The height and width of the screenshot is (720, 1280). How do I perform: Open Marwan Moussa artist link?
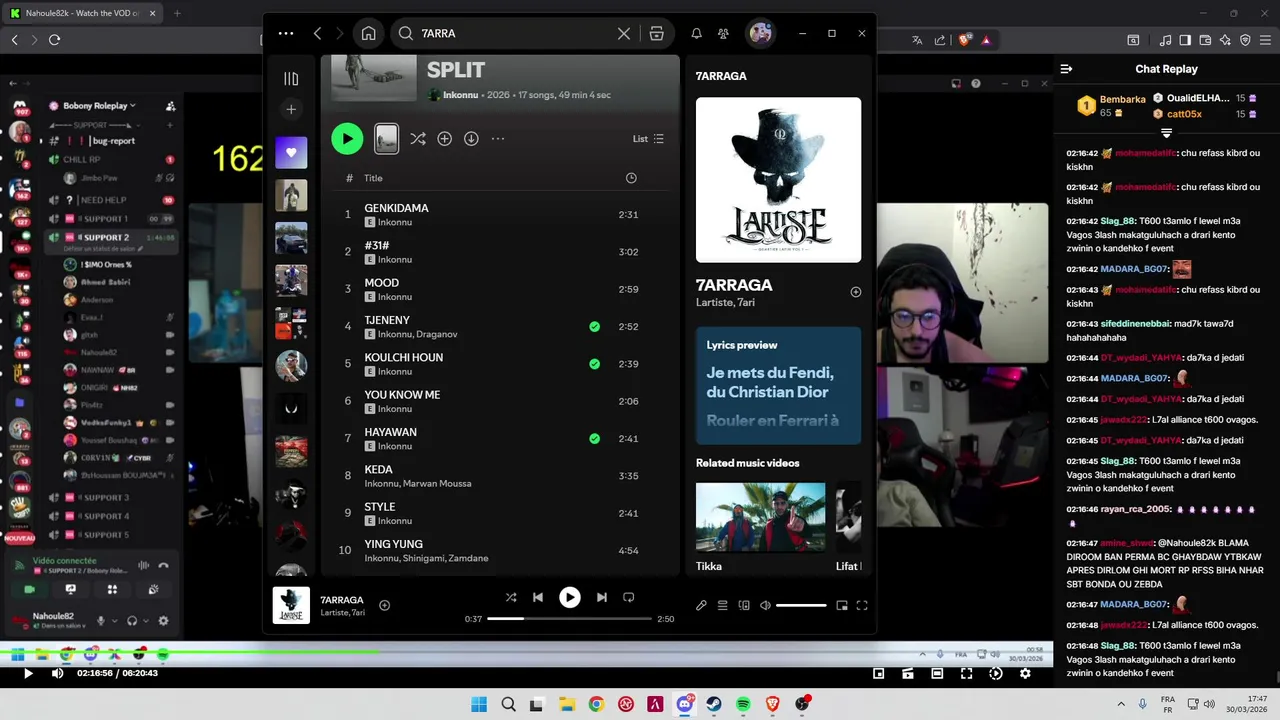point(437,484)
